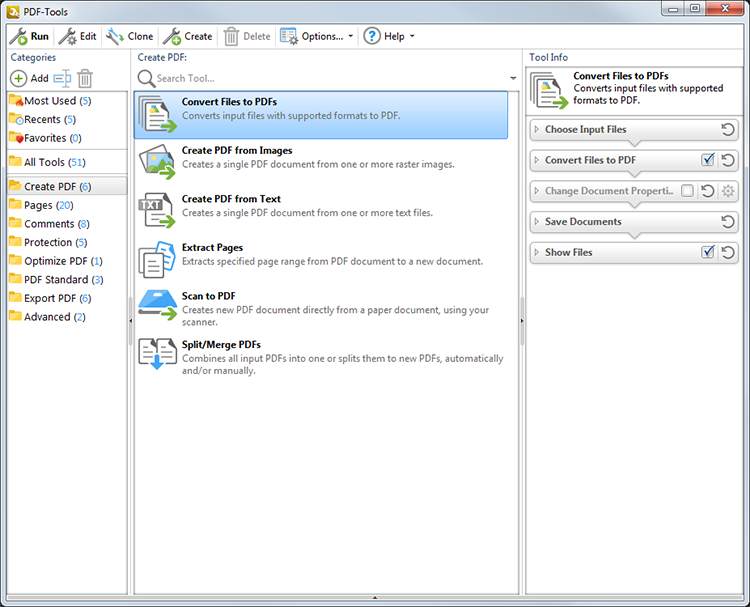This screenshot has width=750, height=607.
Task: Expand the Convert Files to PDF step
Action: 536,160
